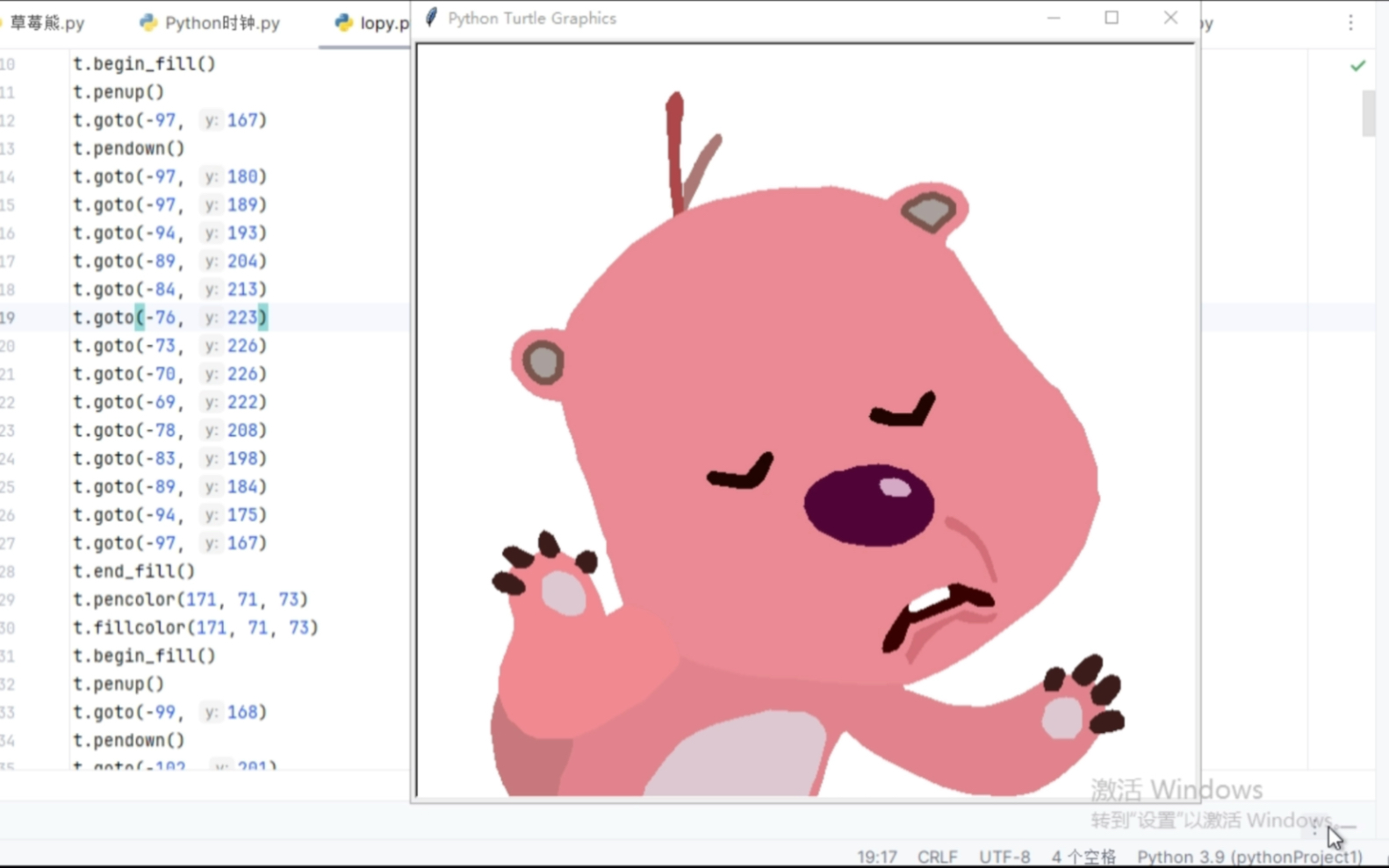
Task: Click the t.goto(-97, 180) line
Action: click(169, 176)
